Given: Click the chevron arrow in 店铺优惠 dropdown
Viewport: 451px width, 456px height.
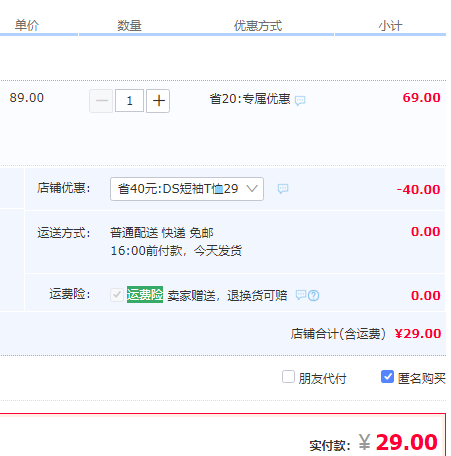Looking at the screenshot, I should [252, 189].
